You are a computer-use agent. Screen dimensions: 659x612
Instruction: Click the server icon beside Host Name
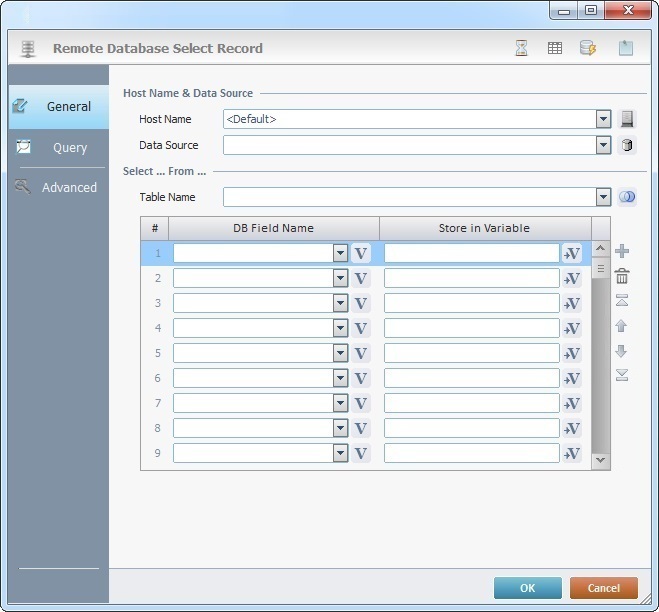[x=627, y=119]
